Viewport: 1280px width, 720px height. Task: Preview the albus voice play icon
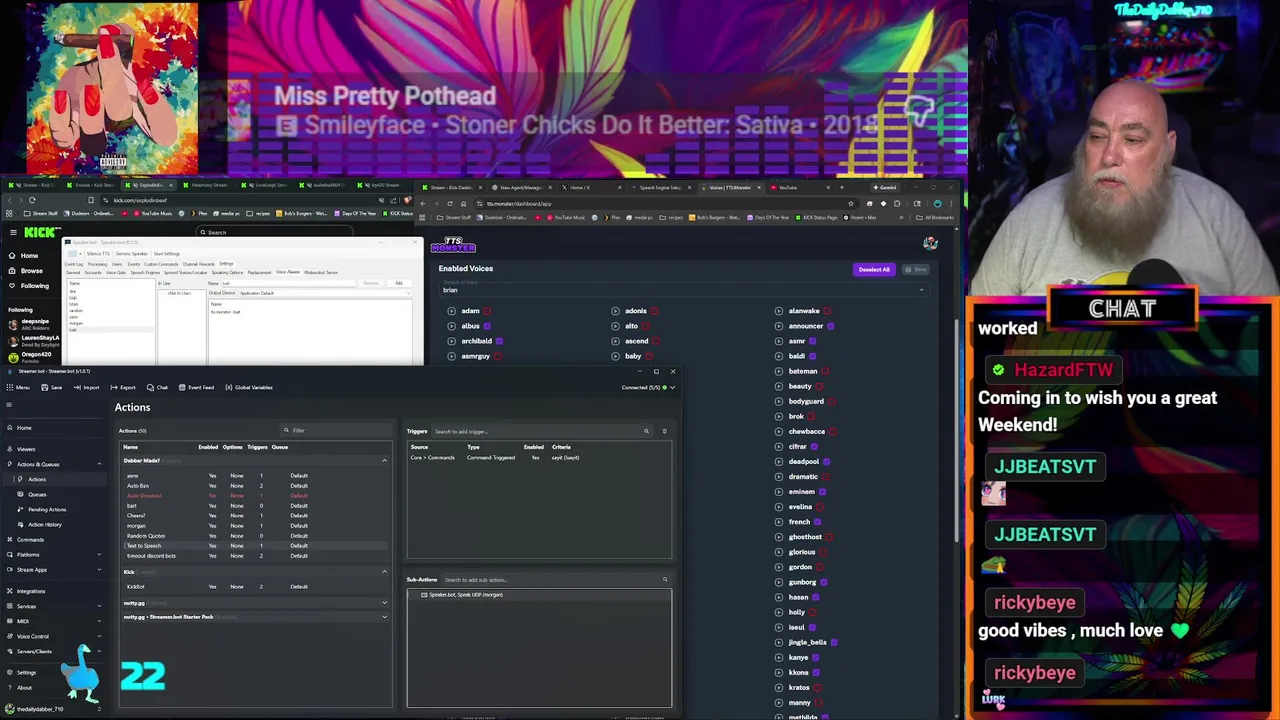451,326
